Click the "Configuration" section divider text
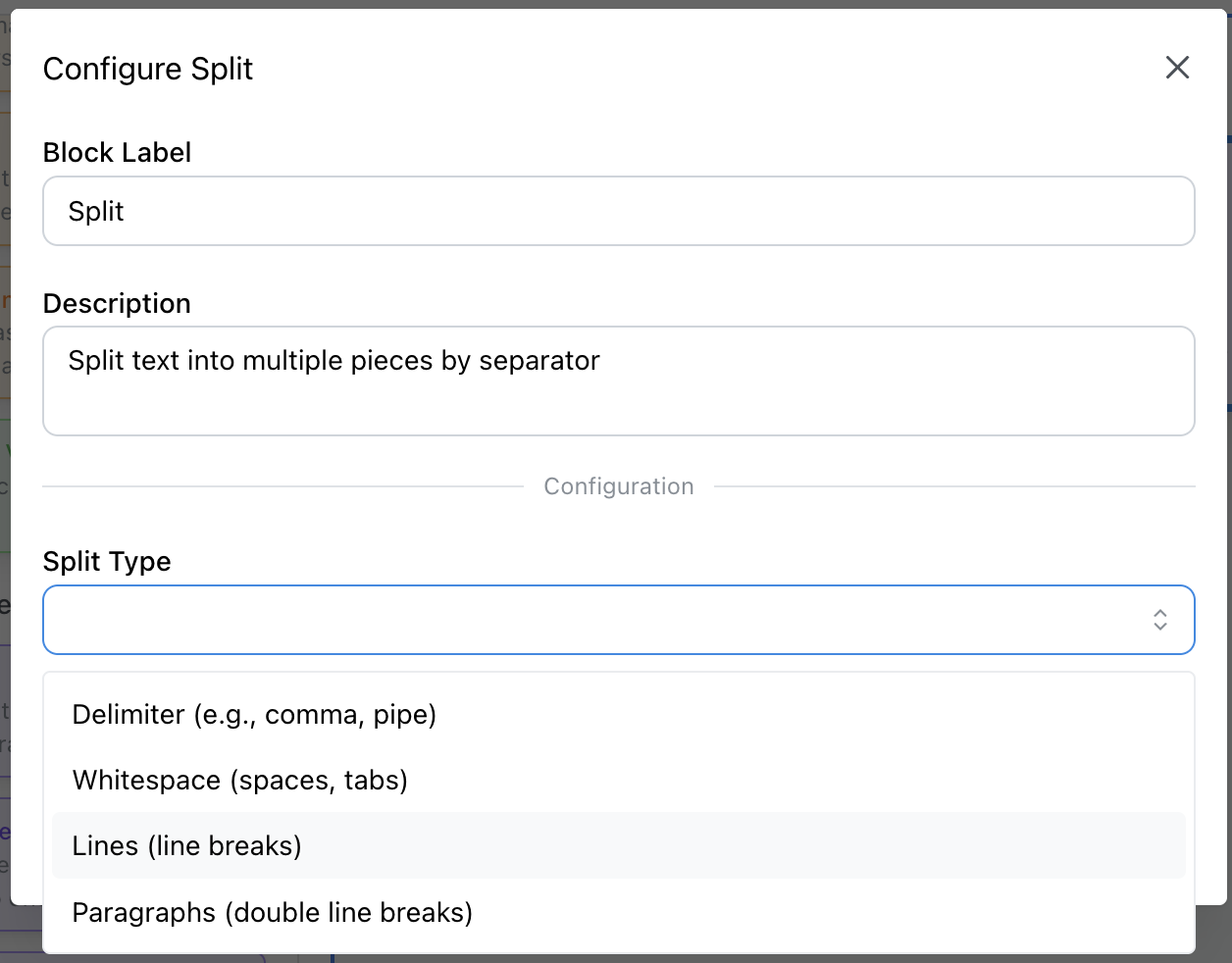Image resolution: width=1232 pixels, height=963 pixels. [619, 486]
